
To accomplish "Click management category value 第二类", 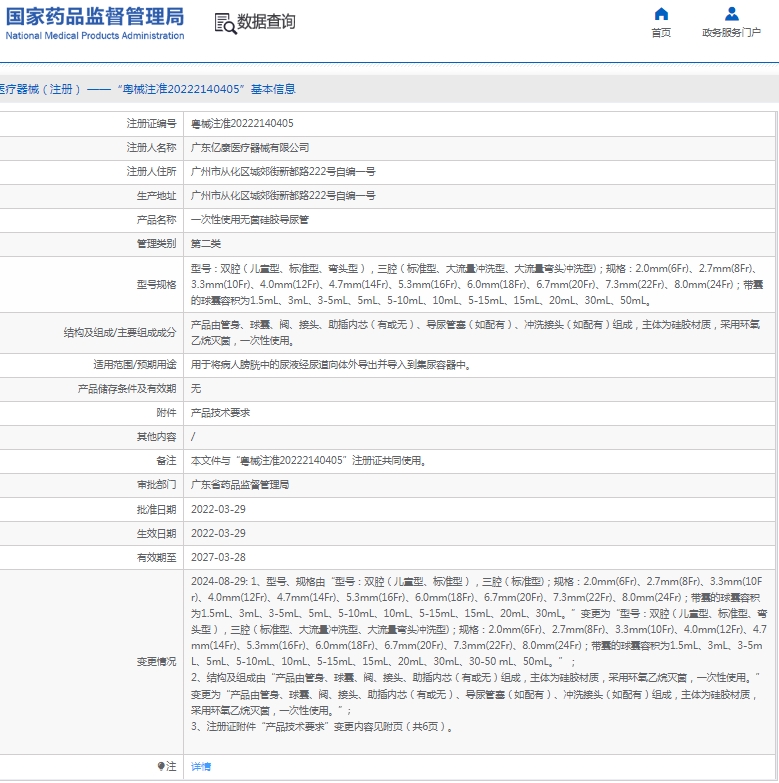I will click(x=206, y=243).
